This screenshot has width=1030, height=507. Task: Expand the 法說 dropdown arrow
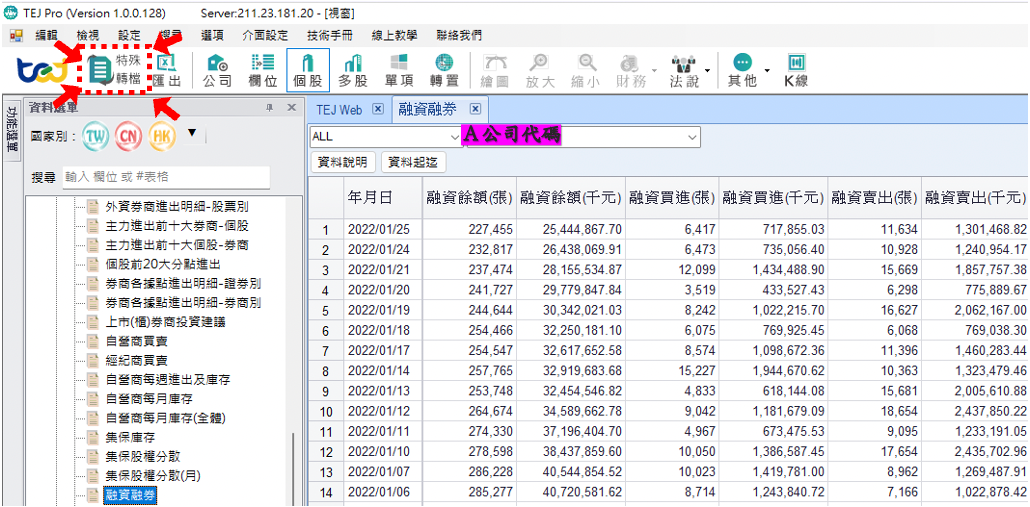click(707, 70)
